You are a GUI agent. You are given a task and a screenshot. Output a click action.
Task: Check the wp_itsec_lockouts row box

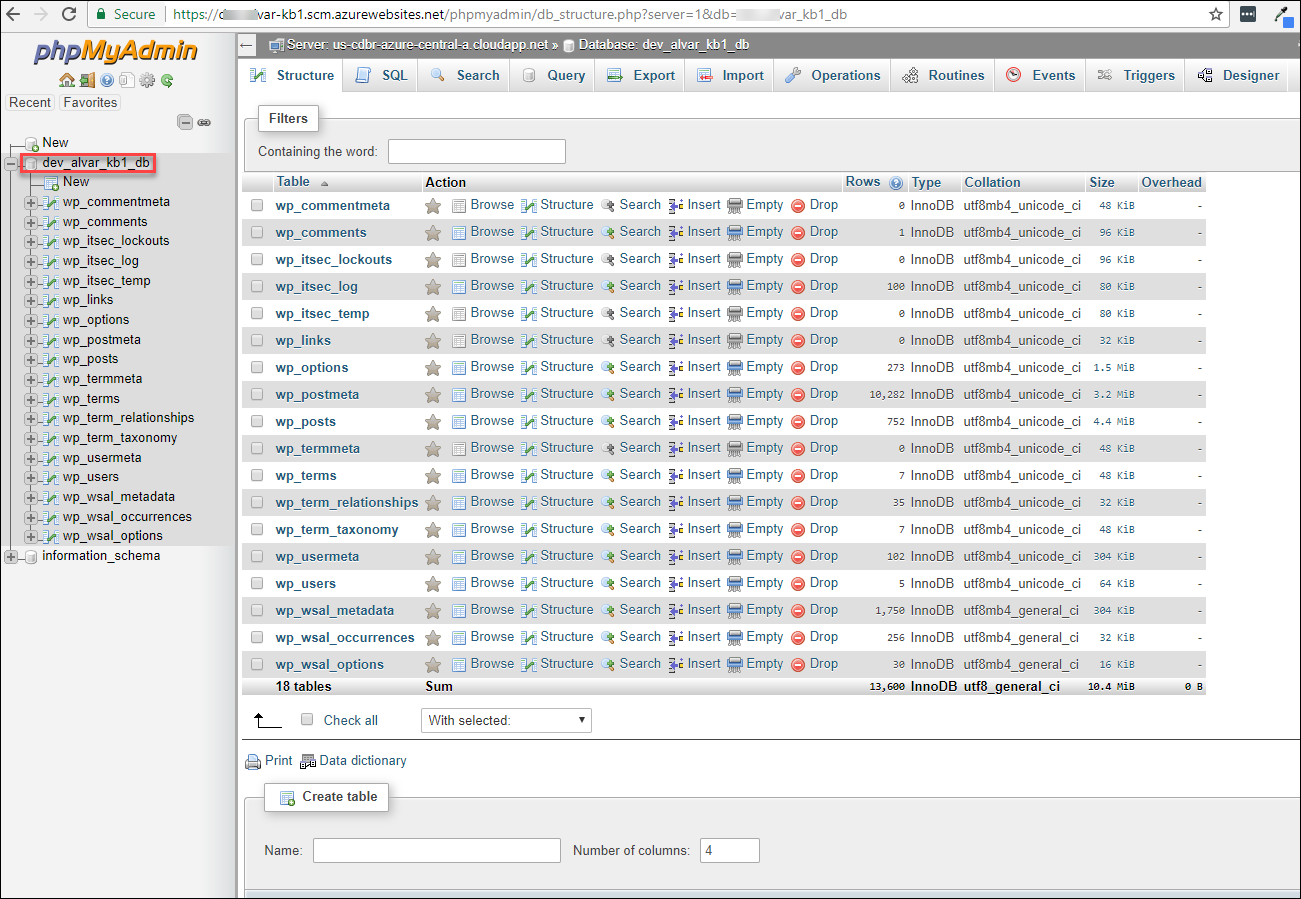coord(257,259)
